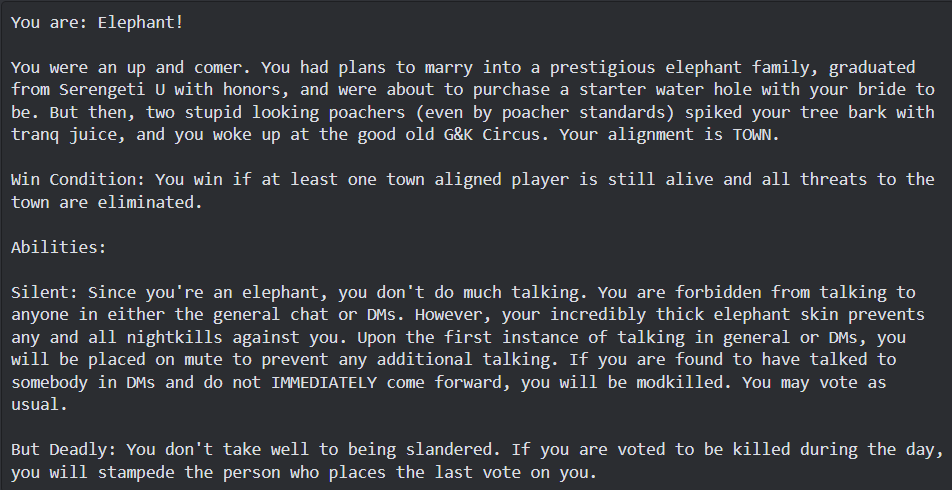
Task: Click "Serengeti U" in the backstory
Action: 112,90
